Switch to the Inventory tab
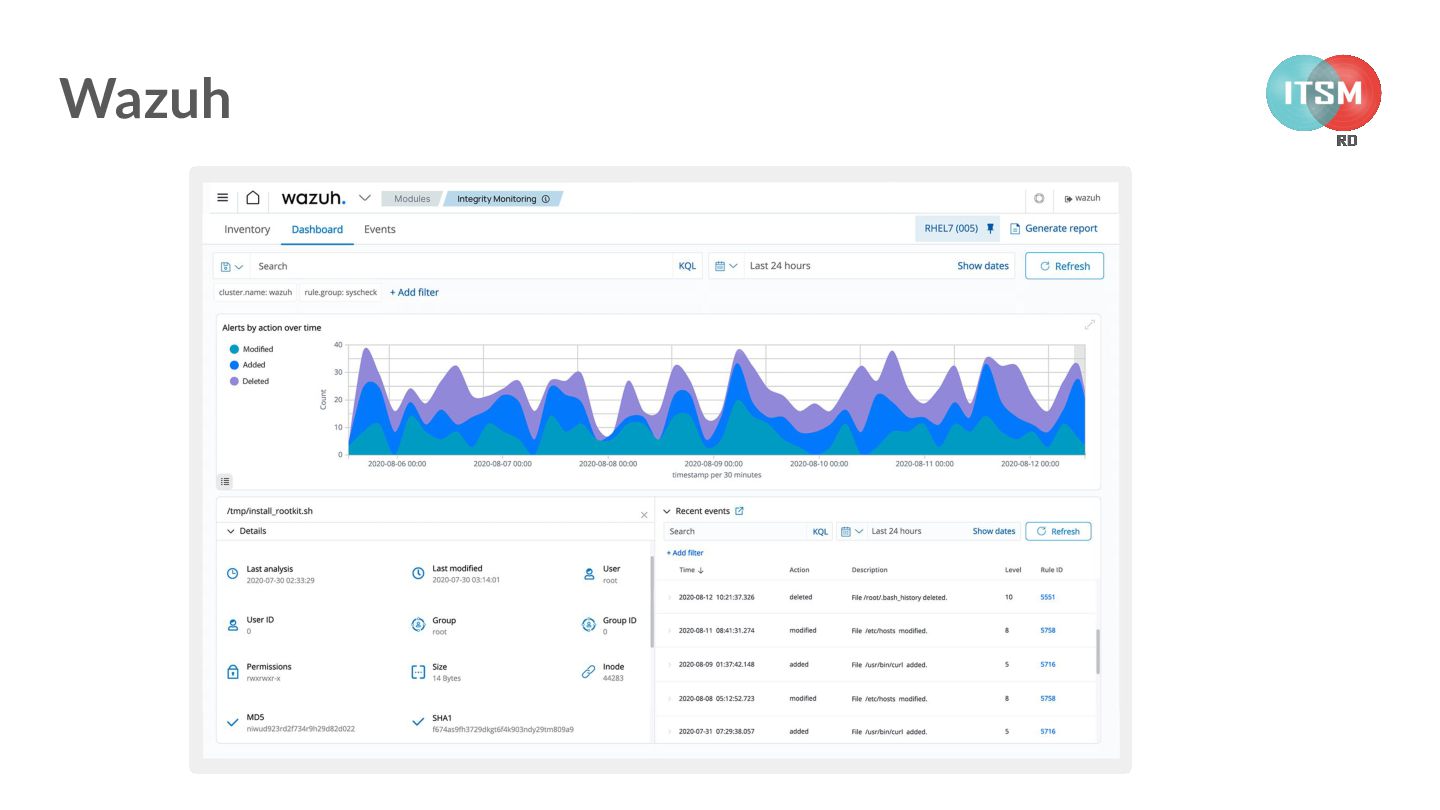 pos(247,229)
